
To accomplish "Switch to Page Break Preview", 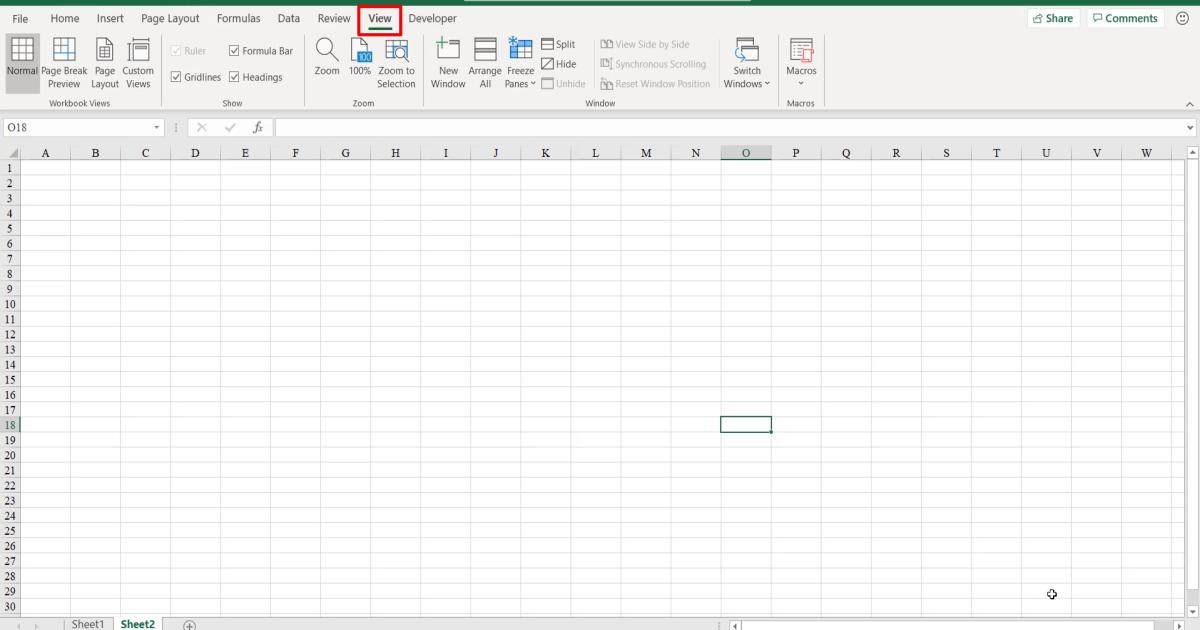I will (x=64, y=62).
